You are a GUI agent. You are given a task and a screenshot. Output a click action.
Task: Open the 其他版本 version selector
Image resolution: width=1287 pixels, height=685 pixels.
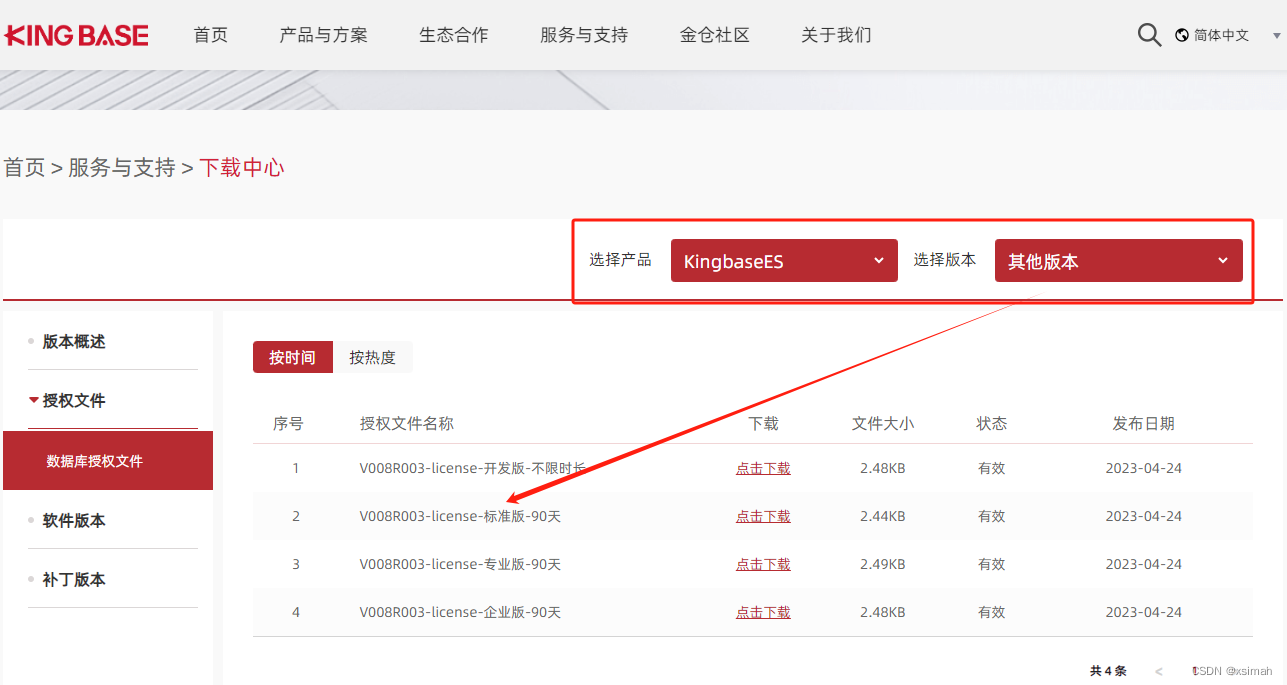point(1118,260)
